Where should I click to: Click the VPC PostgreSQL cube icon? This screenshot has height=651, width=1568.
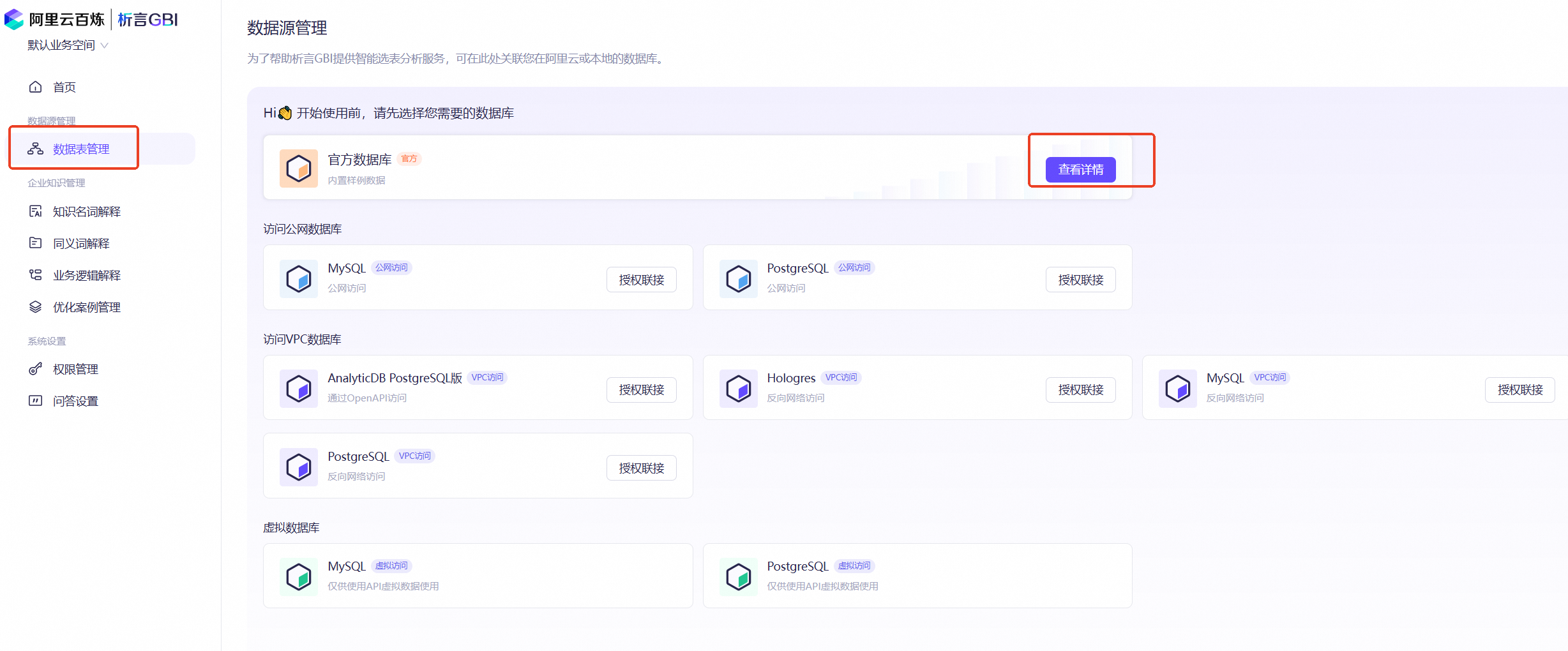[298, 467]
